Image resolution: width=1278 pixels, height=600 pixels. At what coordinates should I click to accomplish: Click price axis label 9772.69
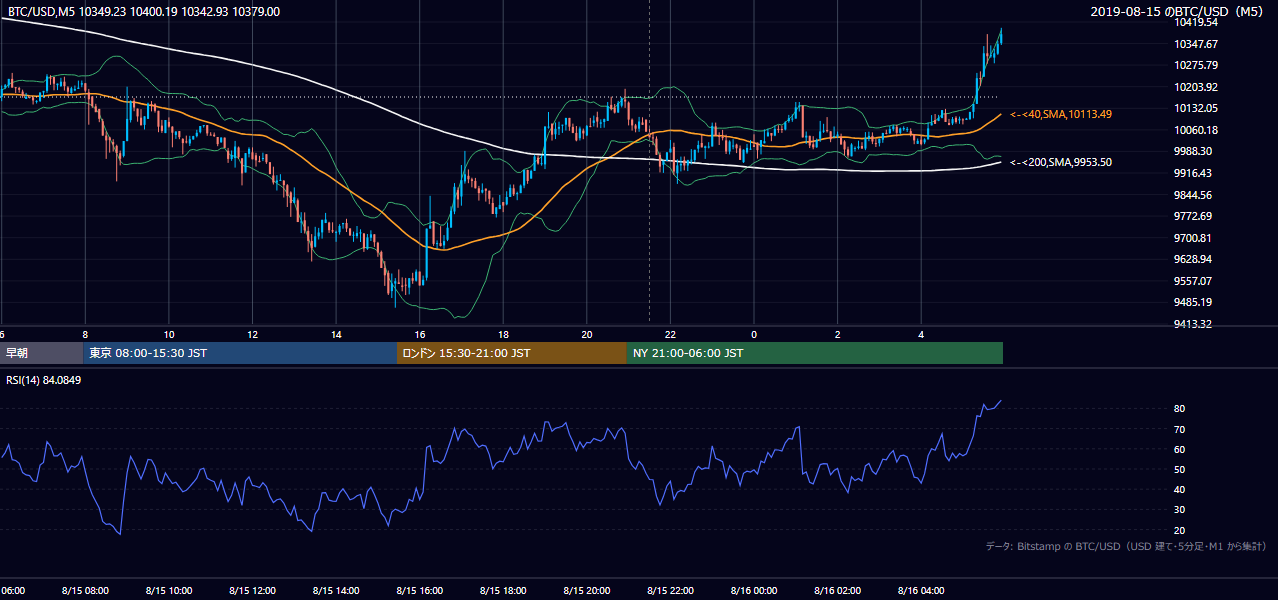click(1192, 216)
